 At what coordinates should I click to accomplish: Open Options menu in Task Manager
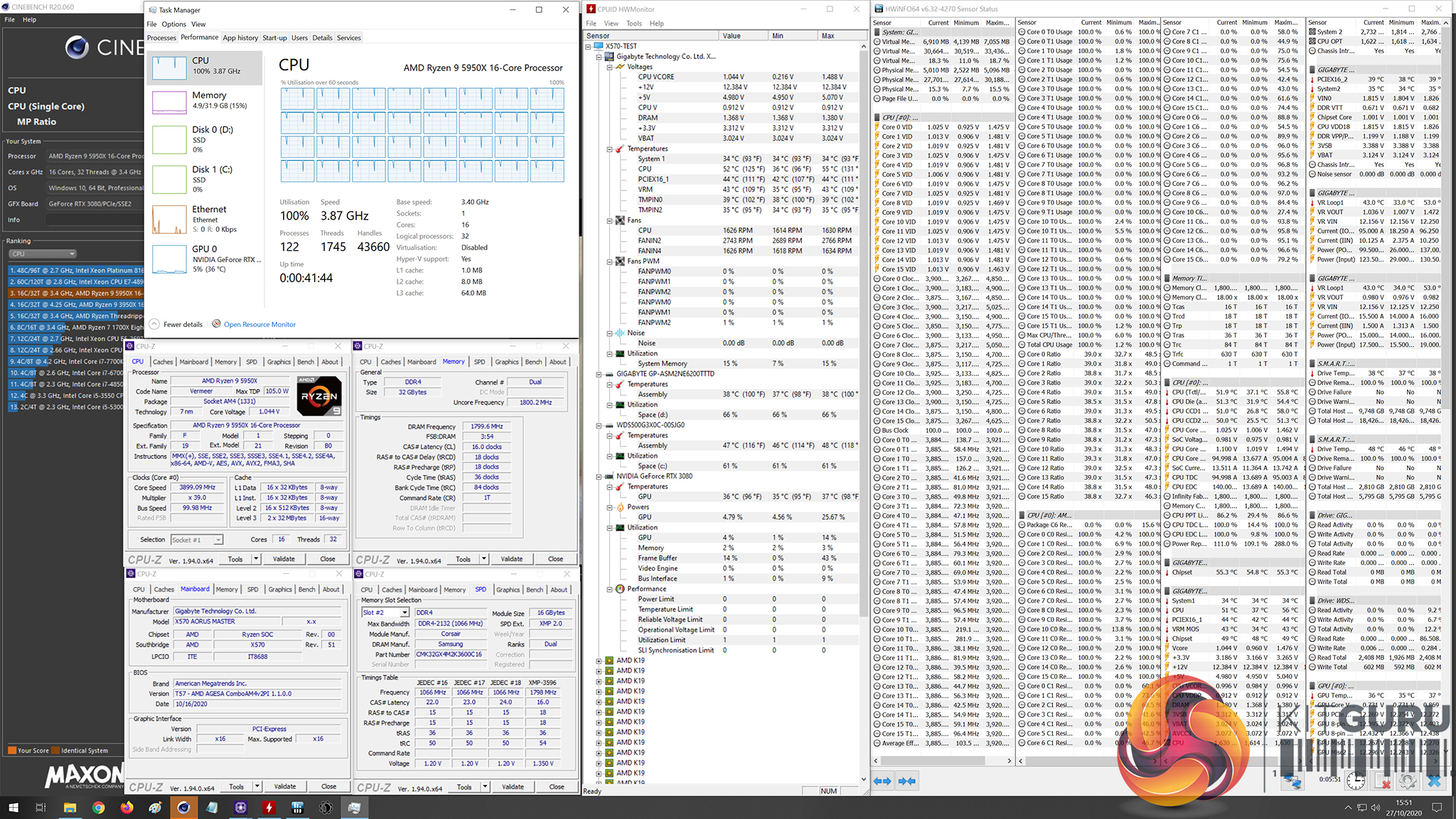(x=173, y=24)
